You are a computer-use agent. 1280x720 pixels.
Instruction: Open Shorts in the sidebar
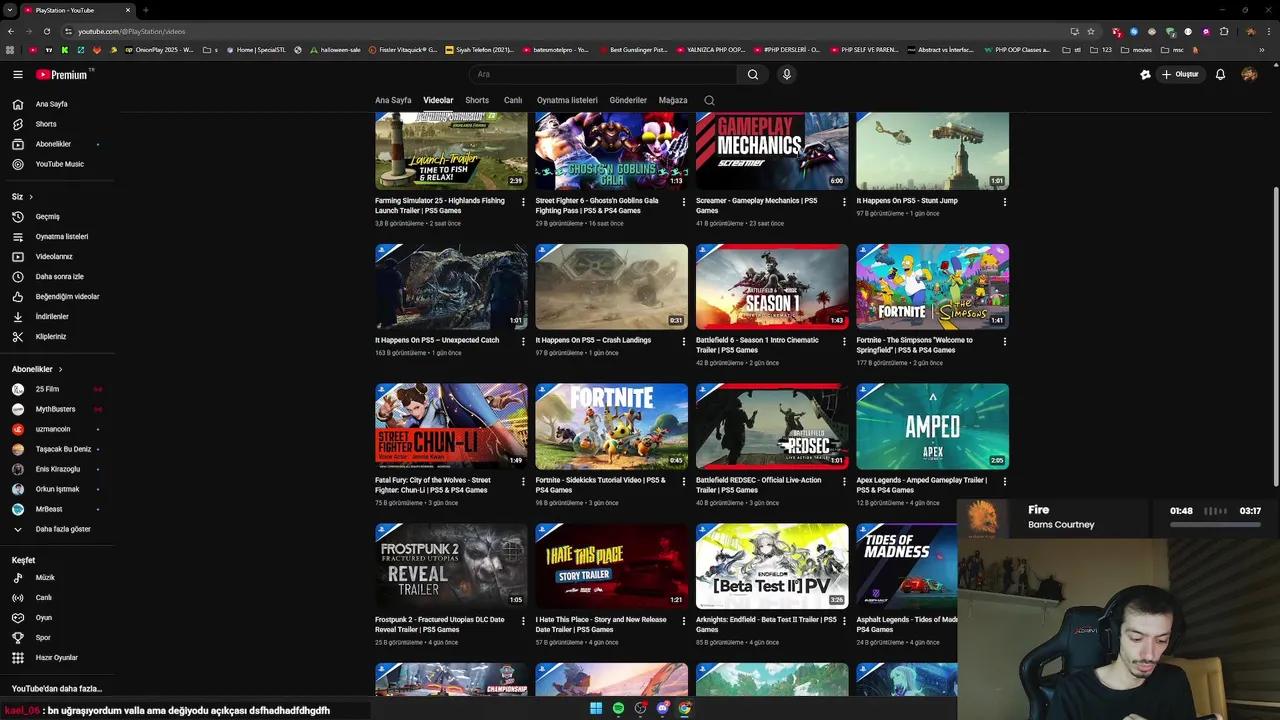(46, 124)
